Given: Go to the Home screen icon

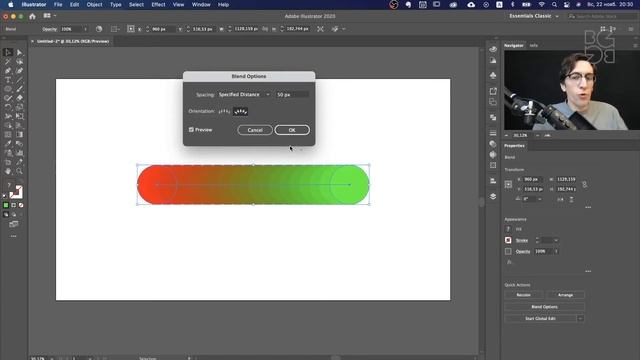Looking at the screenshot, I should click(32, 16).
